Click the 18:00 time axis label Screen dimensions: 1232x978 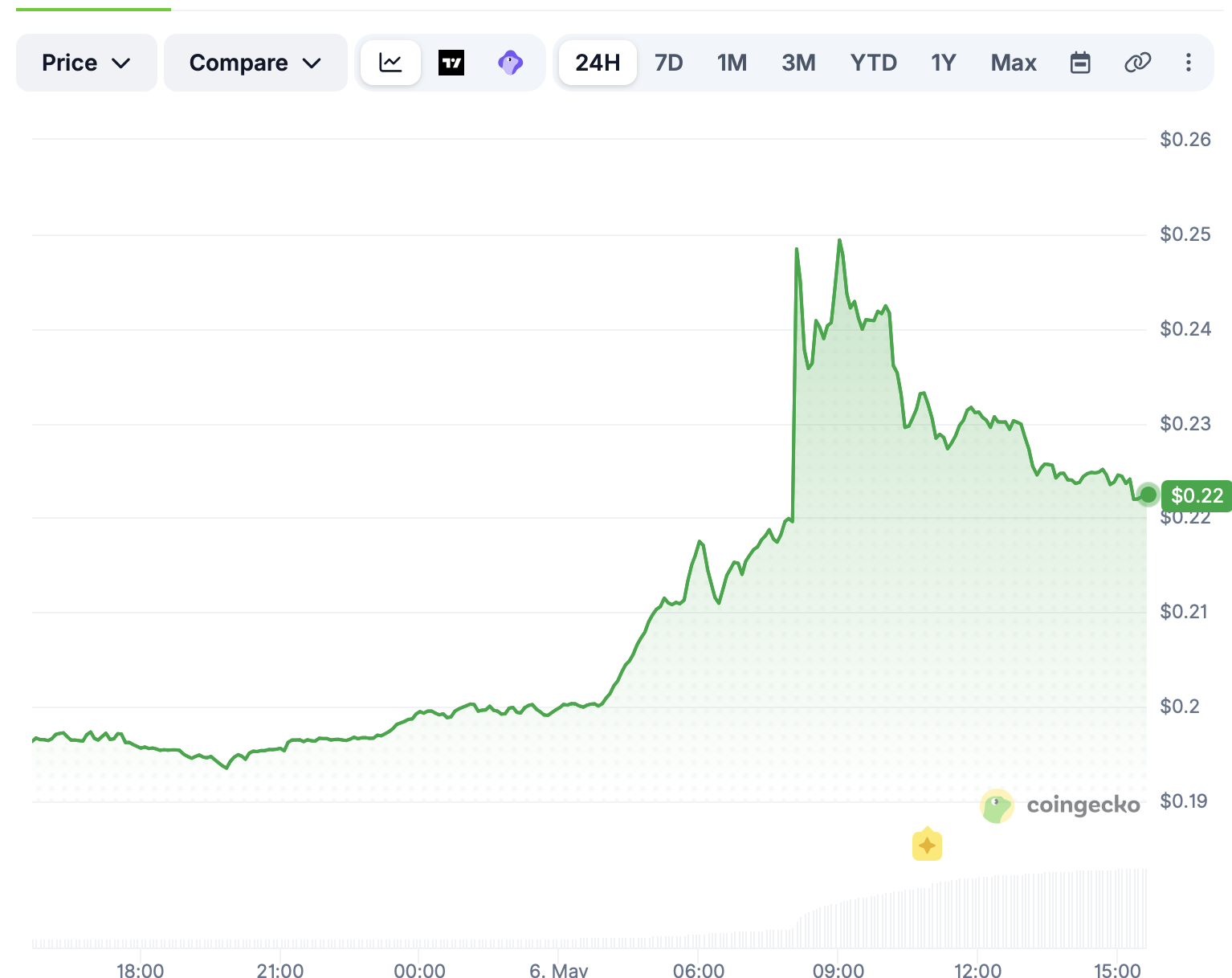[x=141, y=970]
